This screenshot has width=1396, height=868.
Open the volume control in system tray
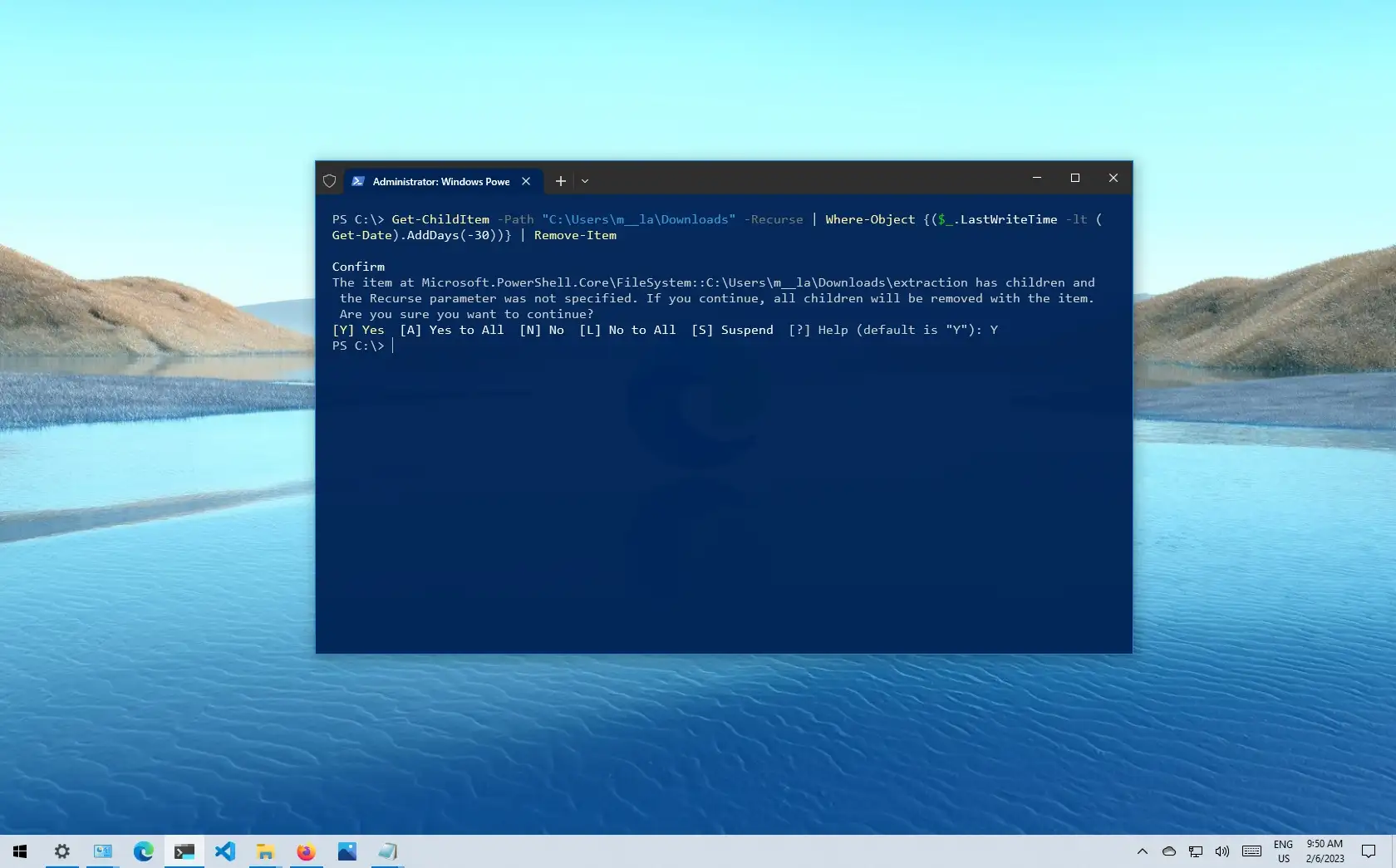(x=1222, y=851)
